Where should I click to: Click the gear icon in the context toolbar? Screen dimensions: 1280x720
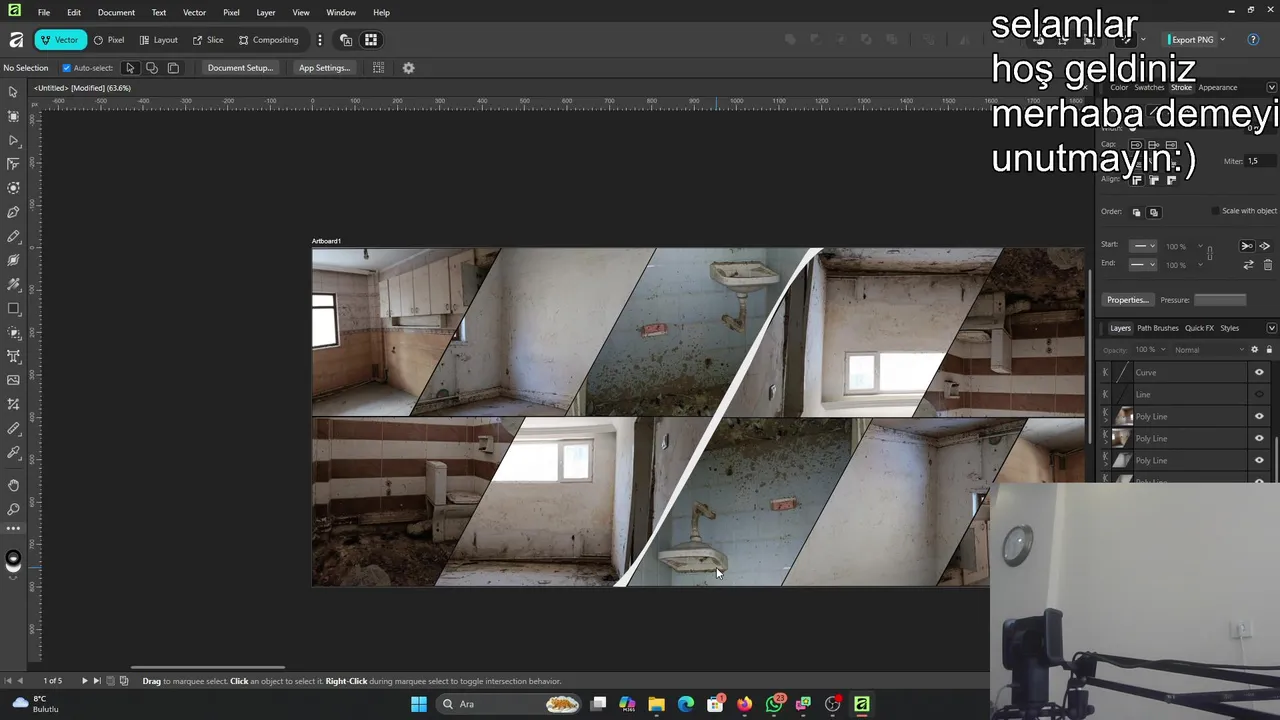click(x=408, y=68)
